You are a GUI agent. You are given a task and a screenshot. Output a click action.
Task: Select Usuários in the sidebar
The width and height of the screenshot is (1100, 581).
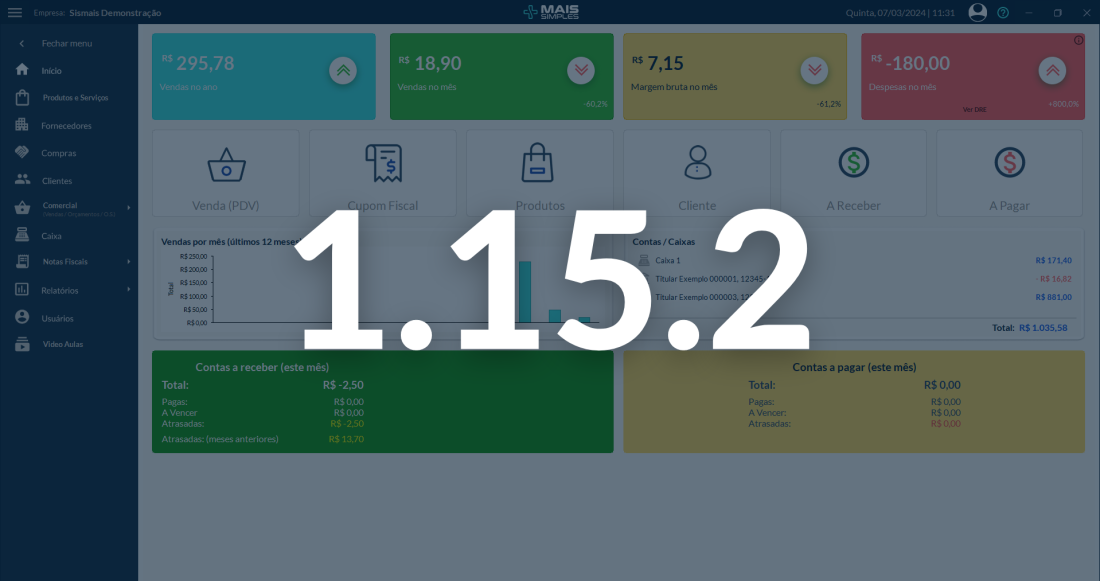pos(58,319)
